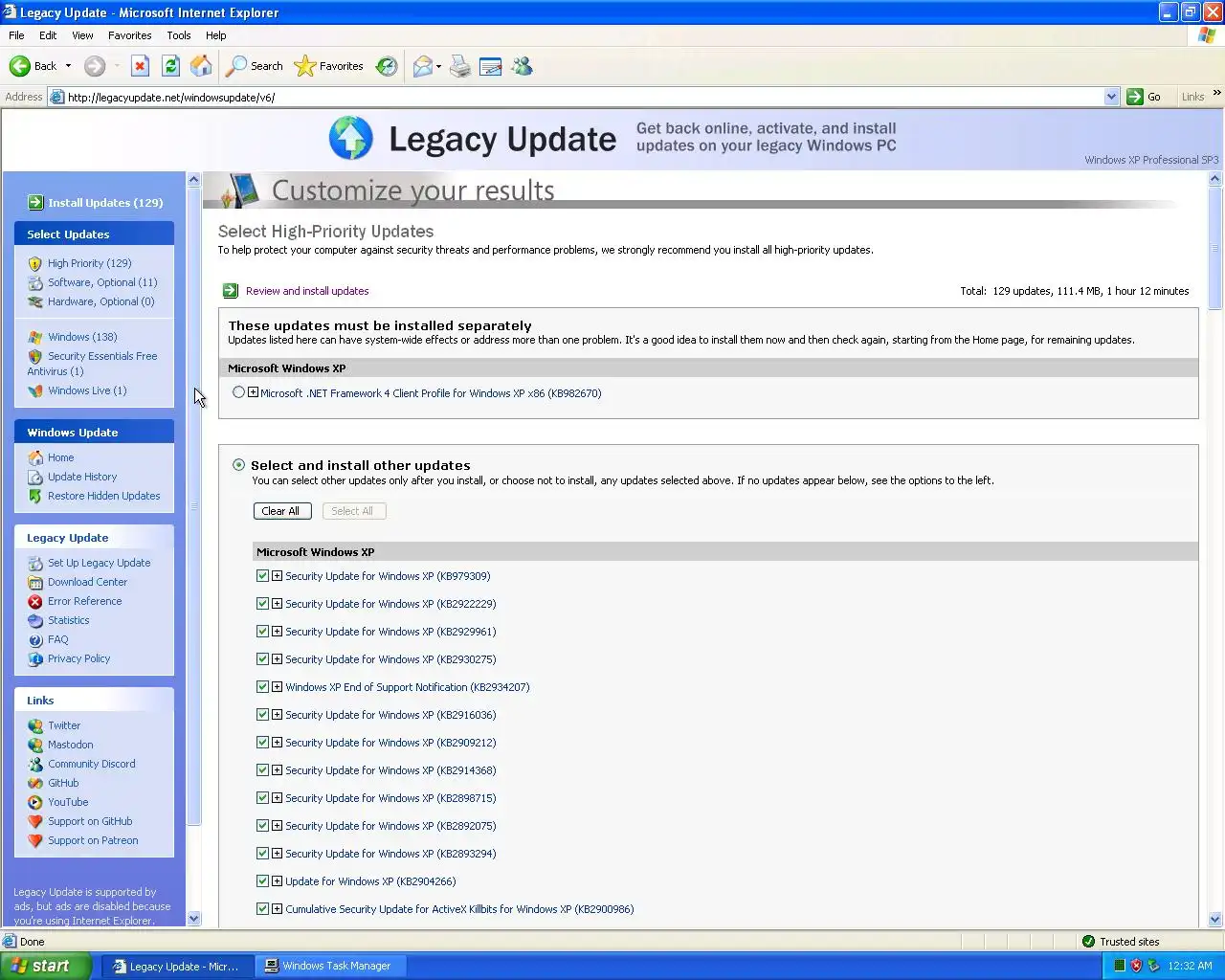The image size is (1225, 980).
Task: Open the Help menu
Action: (215, 35)
